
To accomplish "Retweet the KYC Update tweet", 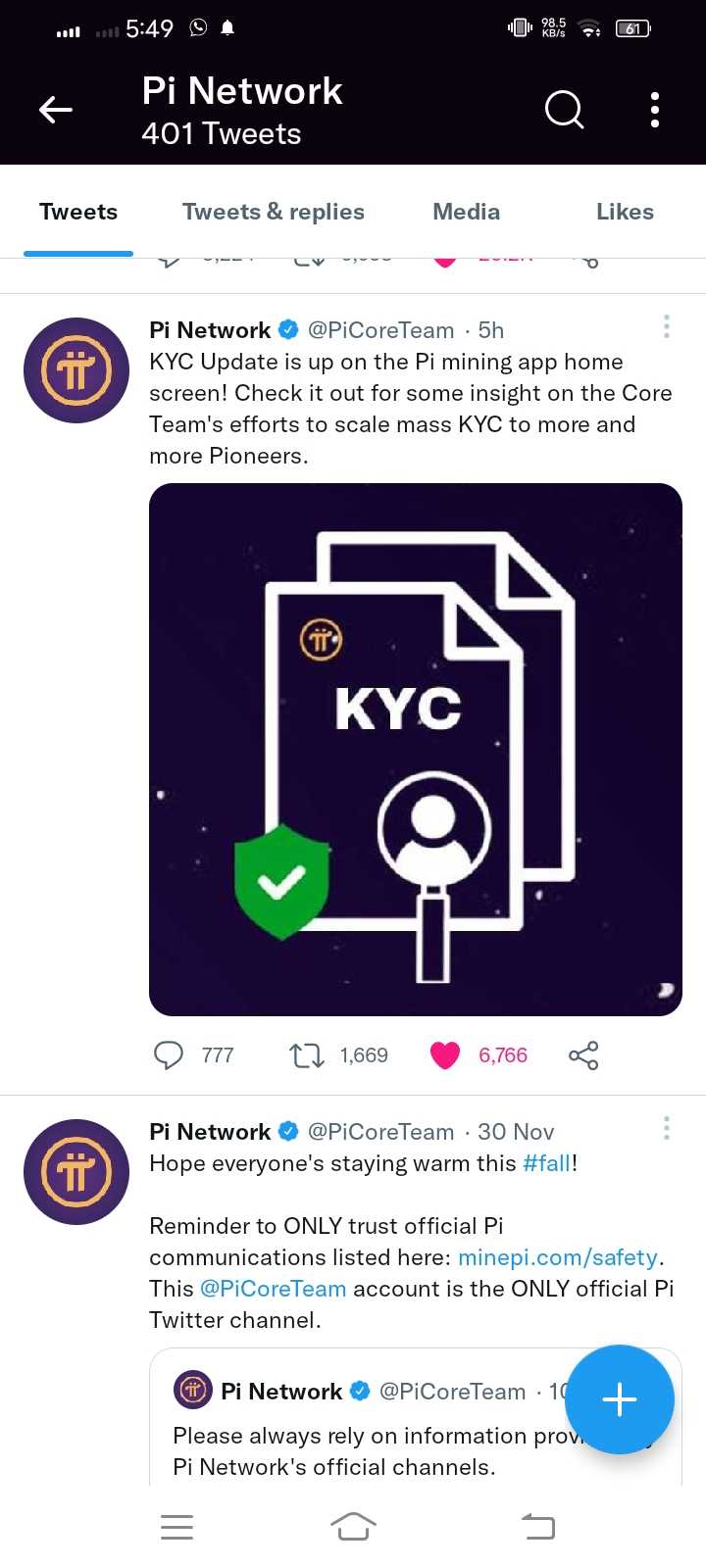I will click(307, 1055).
